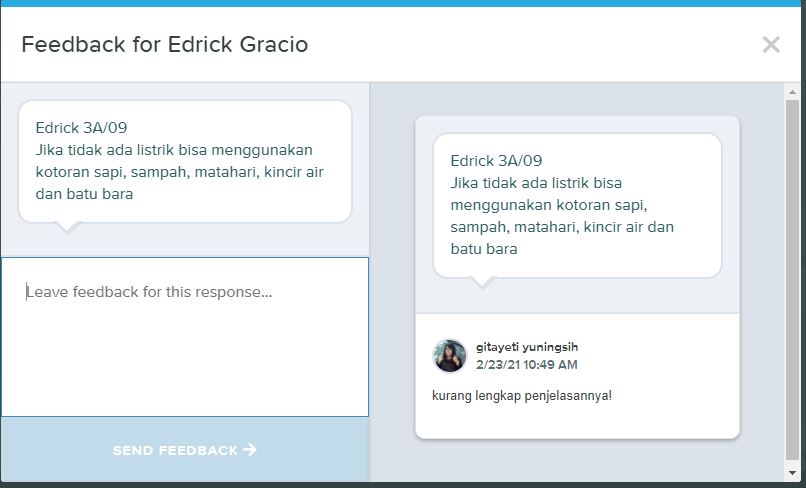
Task: Click the vertical scrollbar thumb in feedback panel
Action: click(792, 282)
